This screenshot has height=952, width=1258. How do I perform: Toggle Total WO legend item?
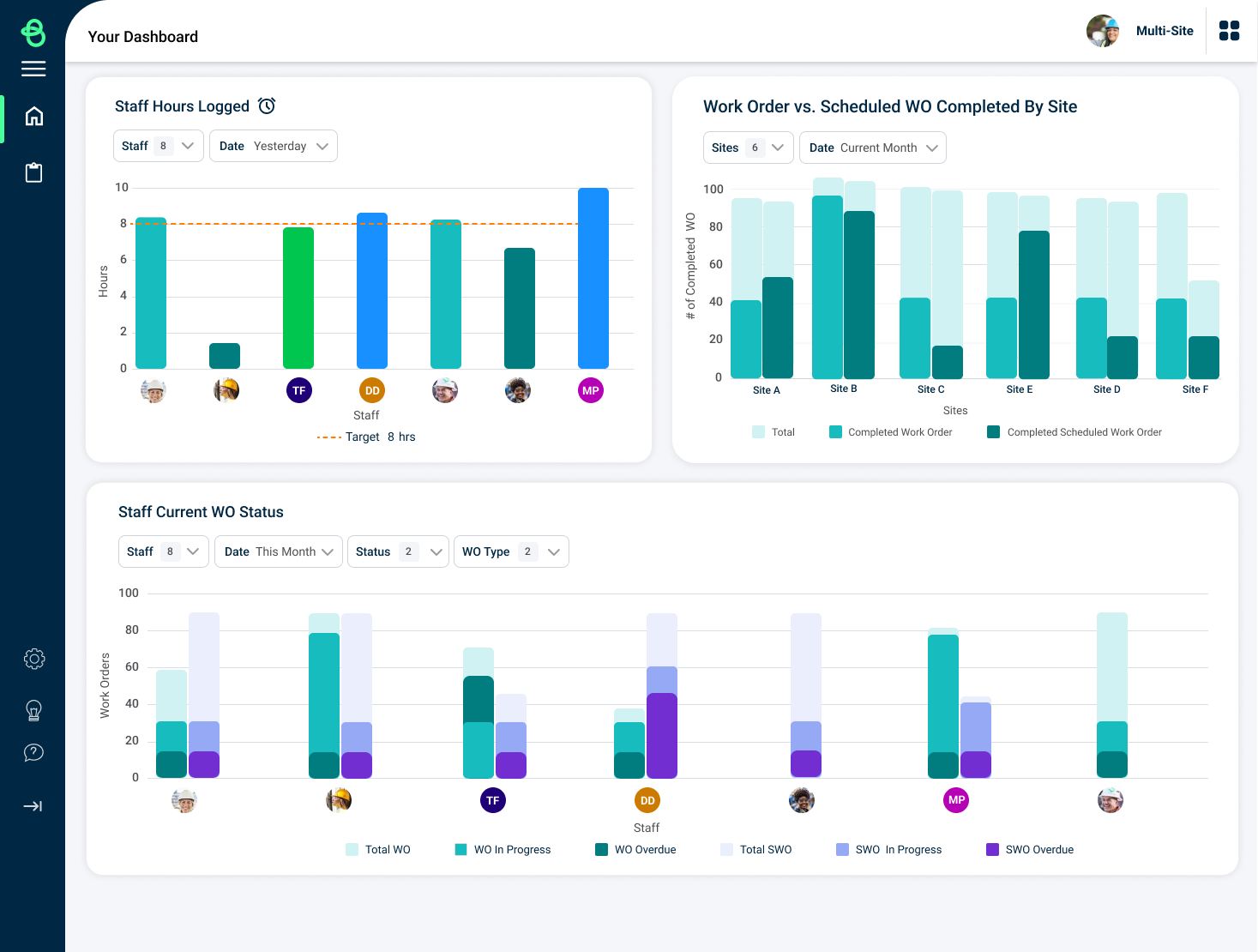[x=378, y=849]
